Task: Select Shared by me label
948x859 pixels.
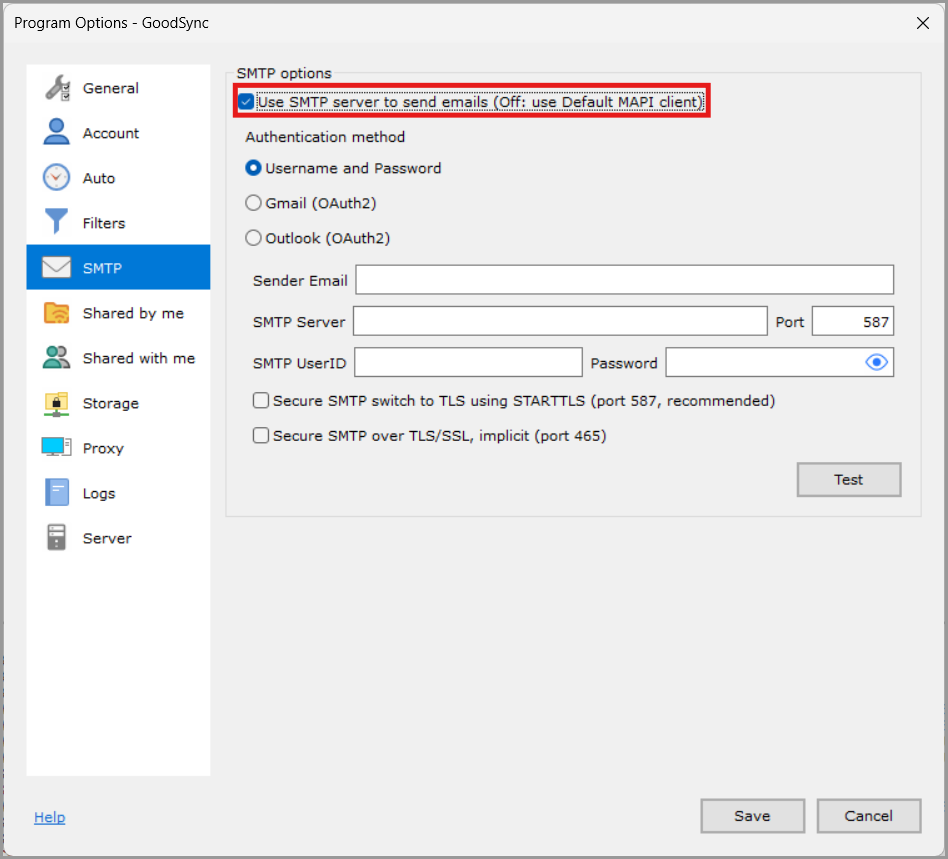Action: click(x=134, y=313)
